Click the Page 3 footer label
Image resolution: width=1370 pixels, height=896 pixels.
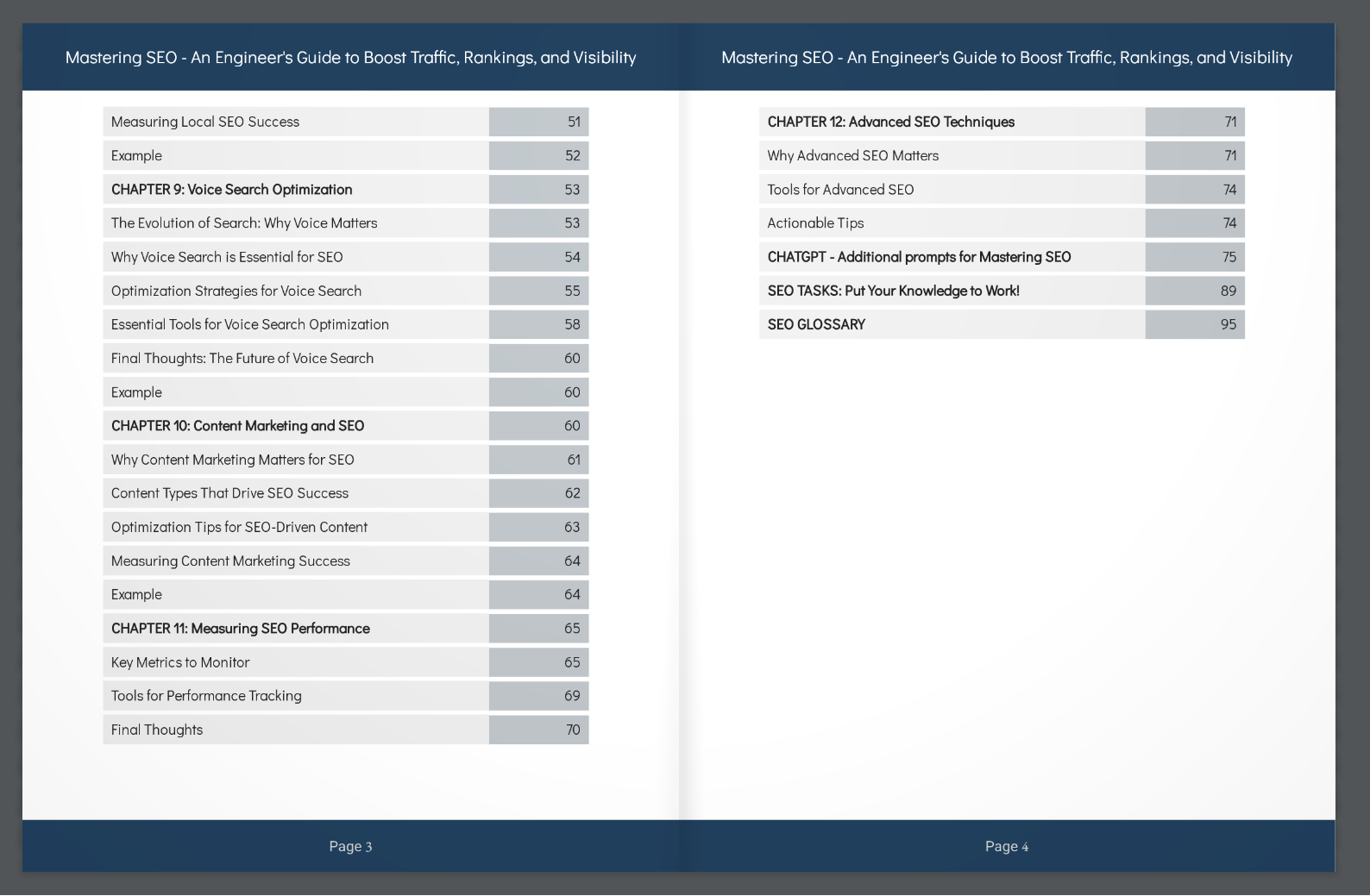pyautogui.click(x=350, y=847)
